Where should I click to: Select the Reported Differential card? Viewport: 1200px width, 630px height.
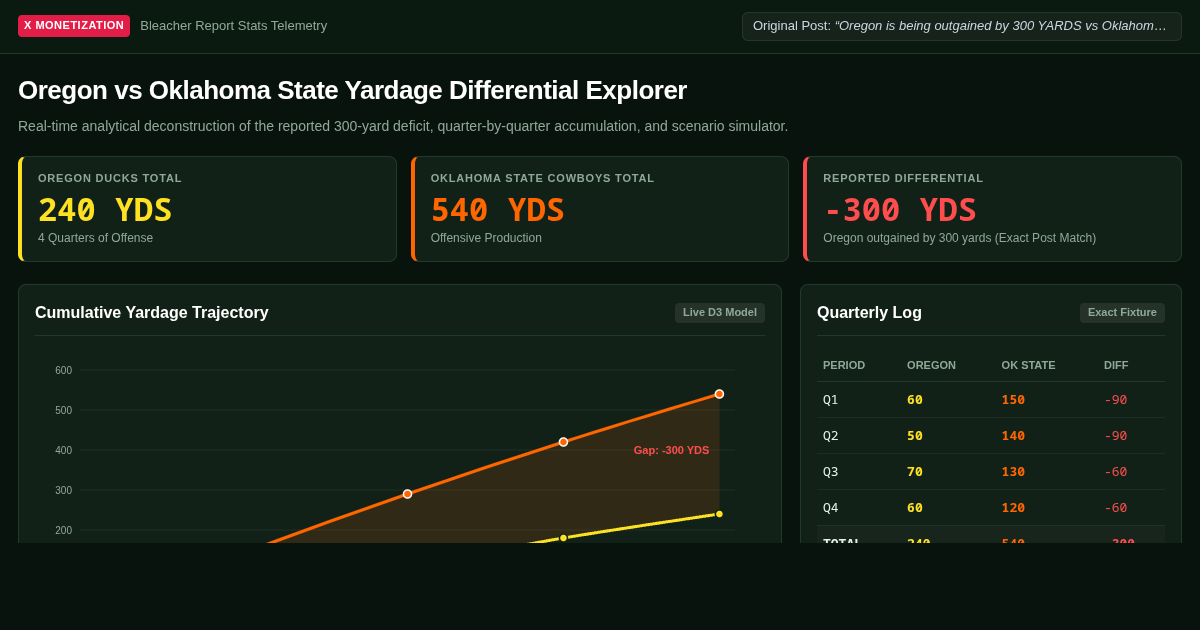tap(992, 209)
